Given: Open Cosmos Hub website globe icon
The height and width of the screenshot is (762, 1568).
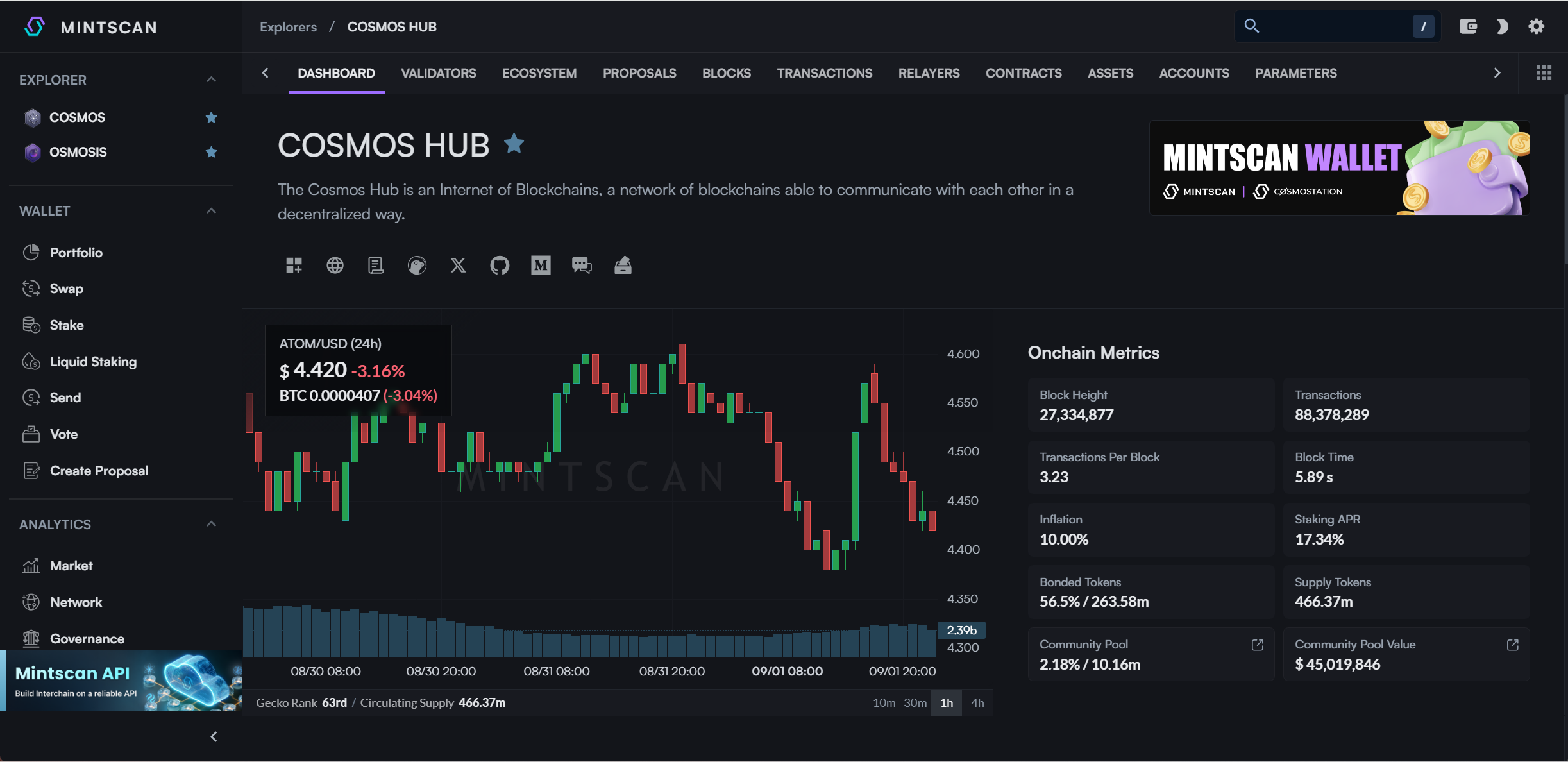Looking at the screenshot, I should pos(335,265).
